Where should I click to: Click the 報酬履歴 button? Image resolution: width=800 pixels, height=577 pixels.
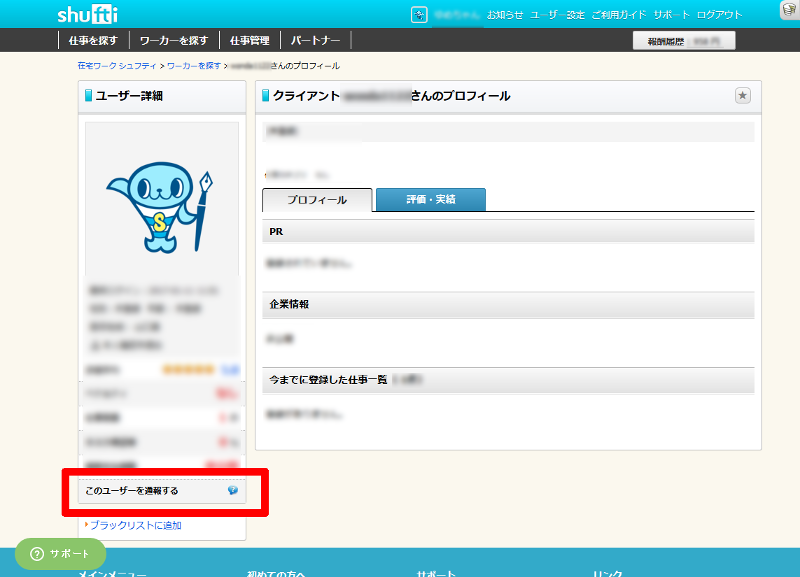click(x=684, y=41)
